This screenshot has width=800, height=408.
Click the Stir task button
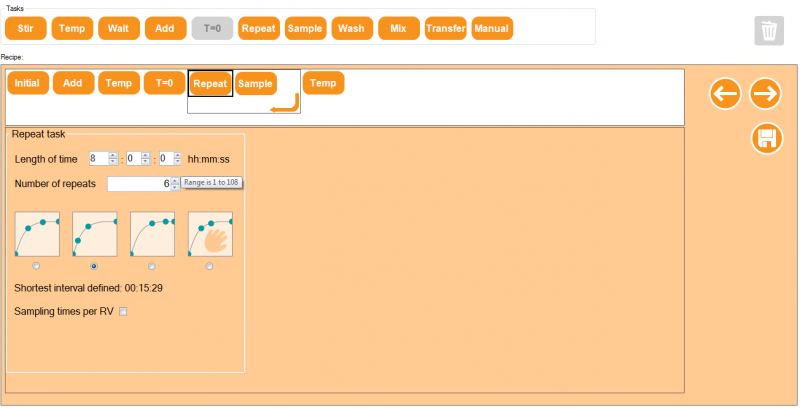click(25, 28)
